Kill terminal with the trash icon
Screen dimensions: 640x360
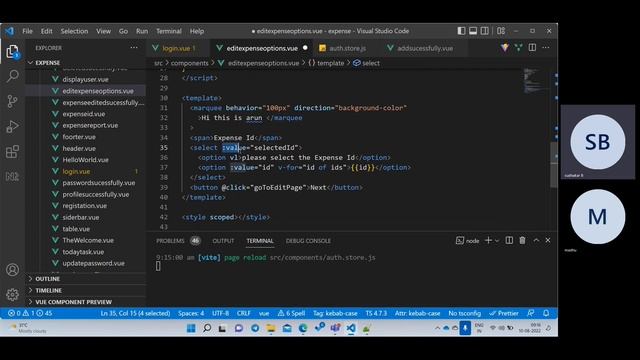tap(522, 240)
